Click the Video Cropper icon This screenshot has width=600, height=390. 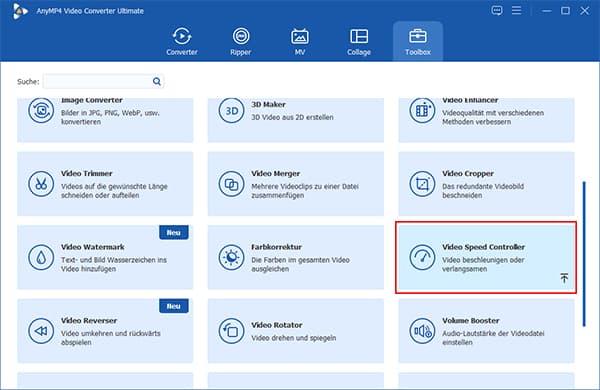(x=422, y=184)
